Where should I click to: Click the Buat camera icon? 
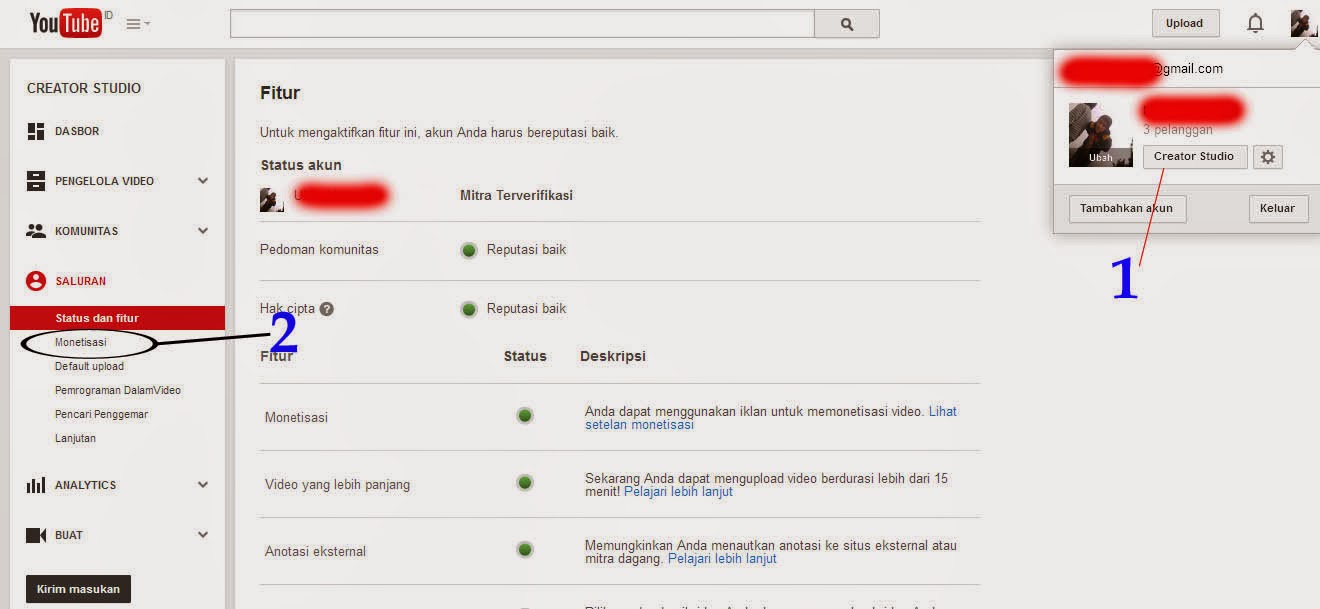click(36, 535)
